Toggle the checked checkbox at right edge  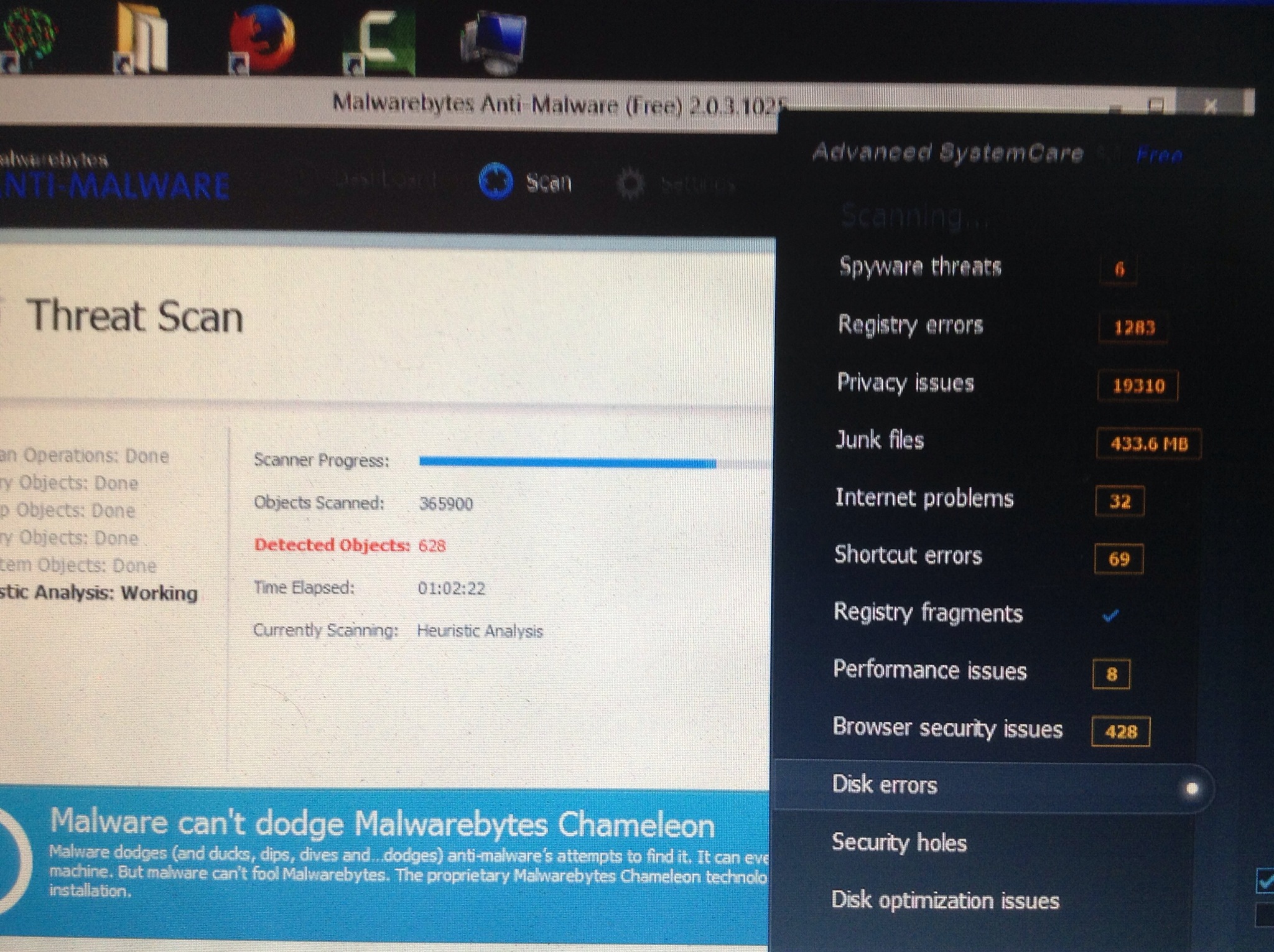[x=1265, y=880]
